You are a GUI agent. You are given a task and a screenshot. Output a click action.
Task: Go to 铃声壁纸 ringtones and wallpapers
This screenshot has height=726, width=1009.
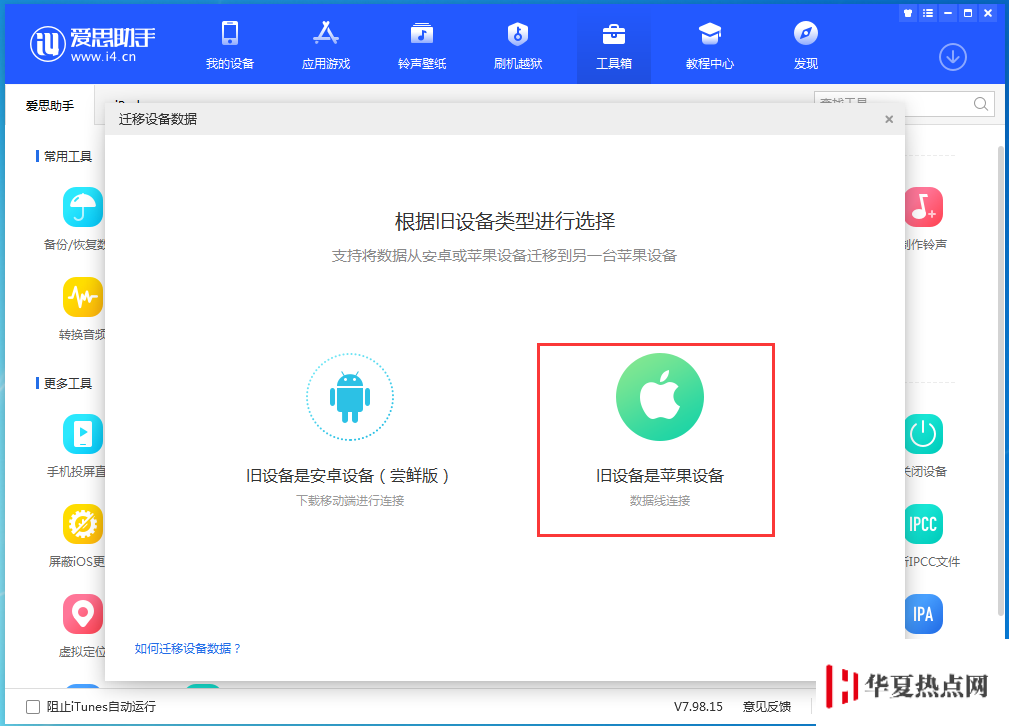click(x=421, y=45)
